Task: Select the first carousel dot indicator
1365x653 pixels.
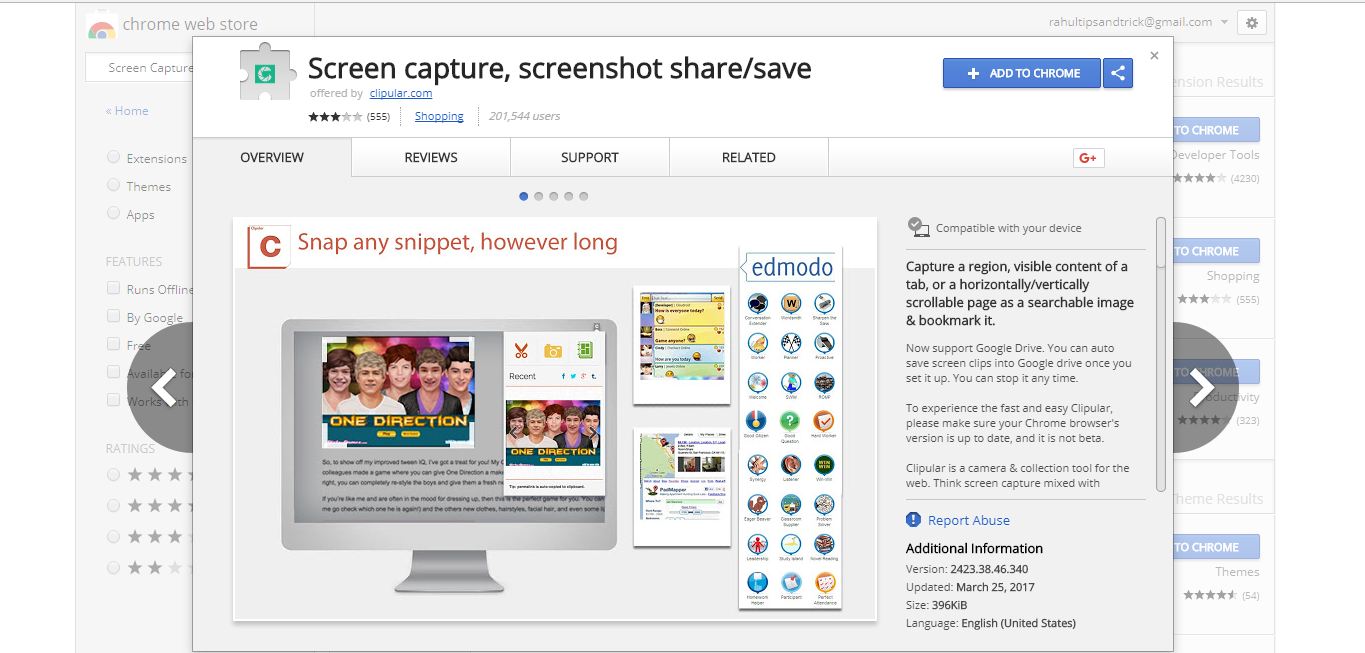Action: (524, 196)
